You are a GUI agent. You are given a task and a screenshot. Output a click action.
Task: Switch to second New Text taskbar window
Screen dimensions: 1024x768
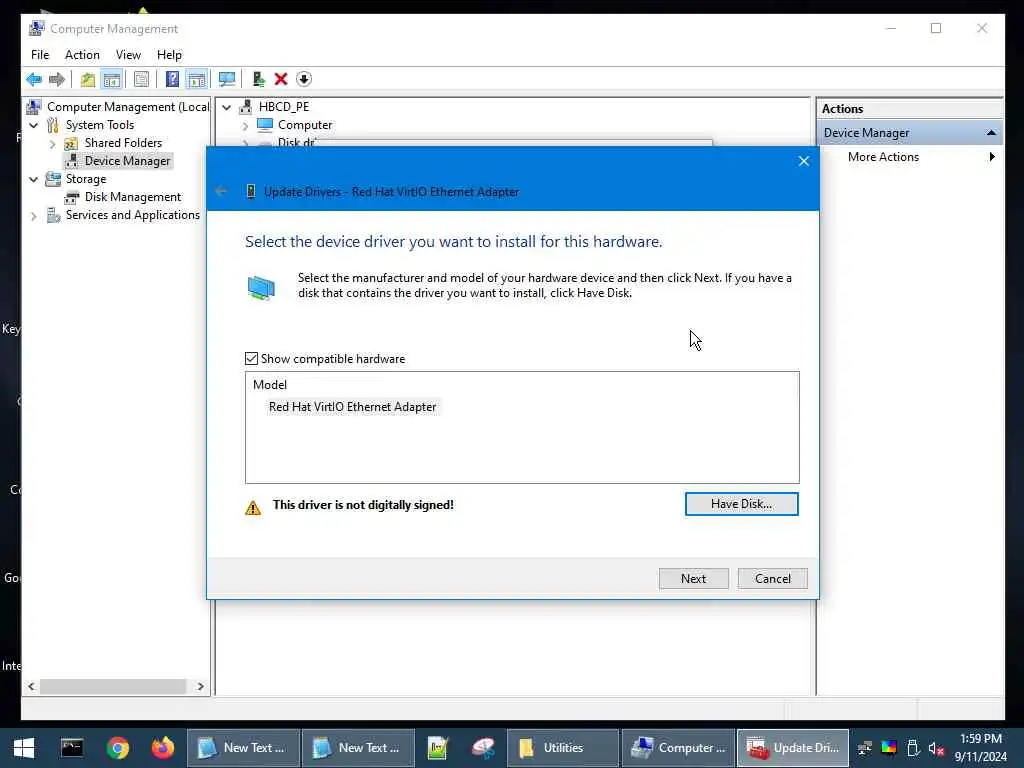coord(359,748)
